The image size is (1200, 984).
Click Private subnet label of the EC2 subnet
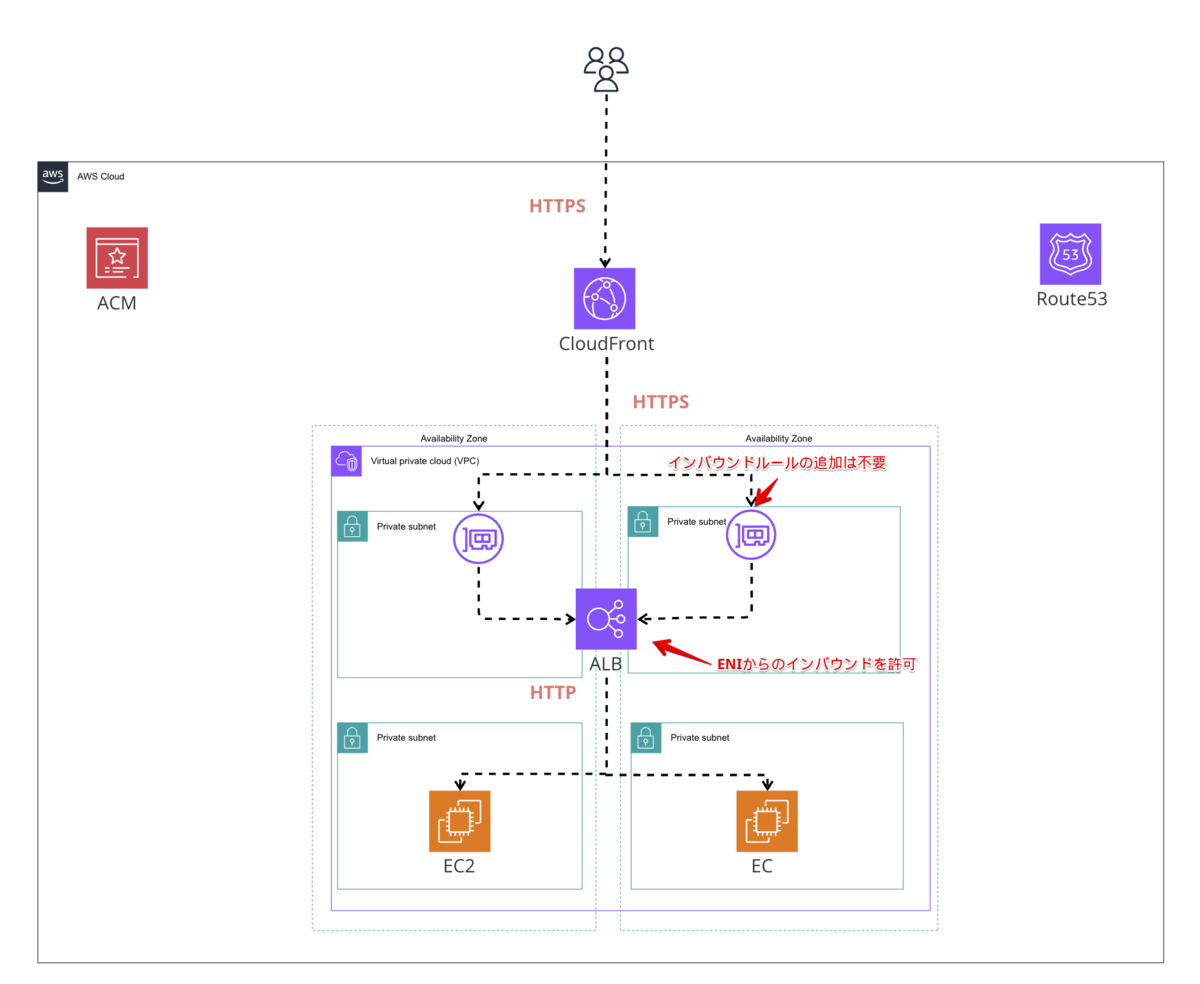tap(406, 738)
